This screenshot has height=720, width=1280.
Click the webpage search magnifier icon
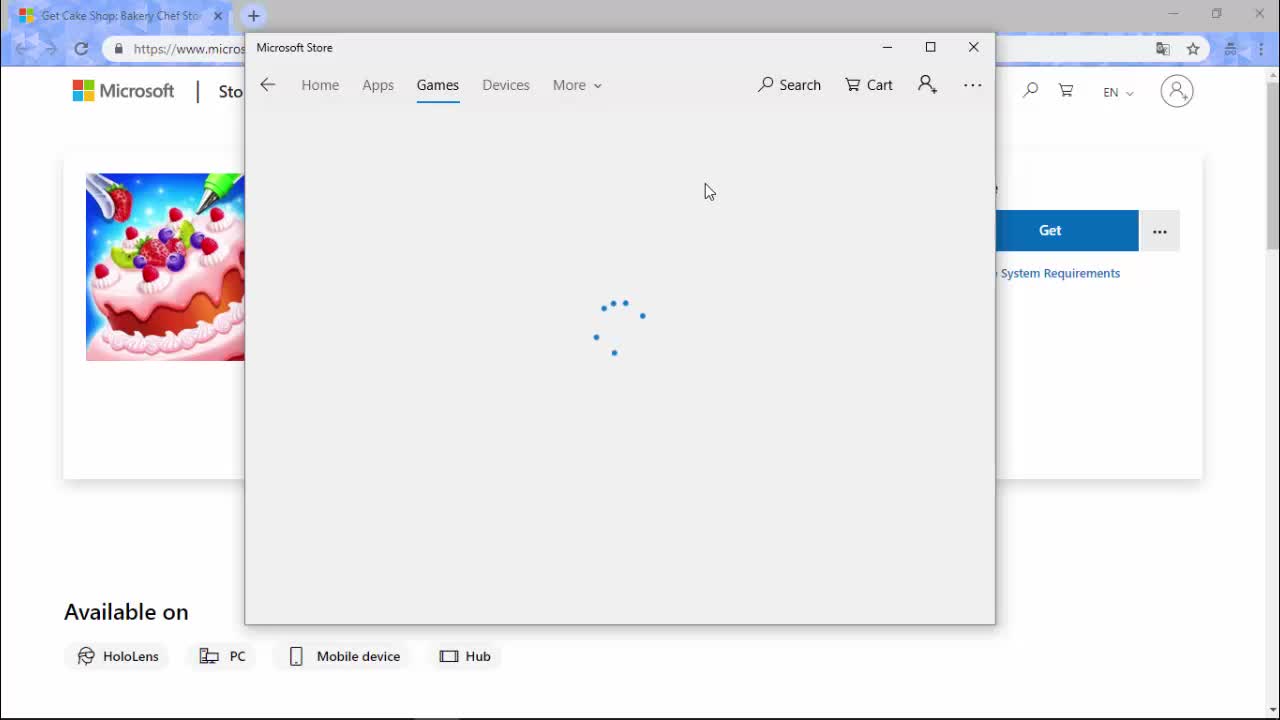pos(1031,91)
